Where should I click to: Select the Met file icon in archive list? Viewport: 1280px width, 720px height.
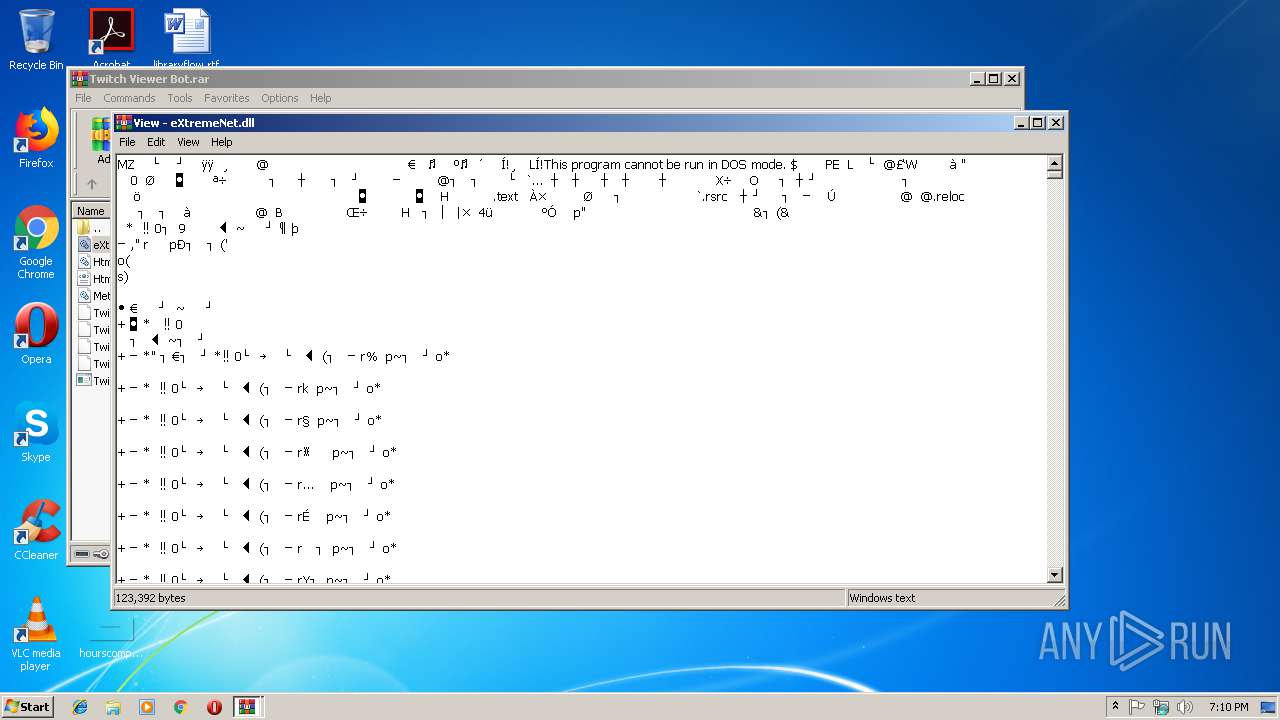tap(84, 296)
